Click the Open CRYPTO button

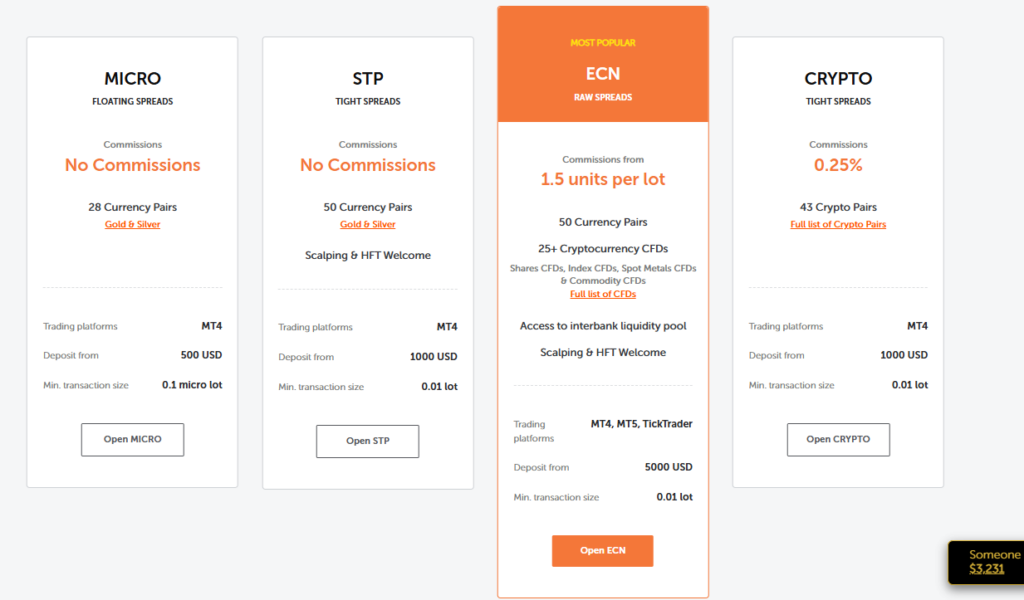tap(838, 439)
